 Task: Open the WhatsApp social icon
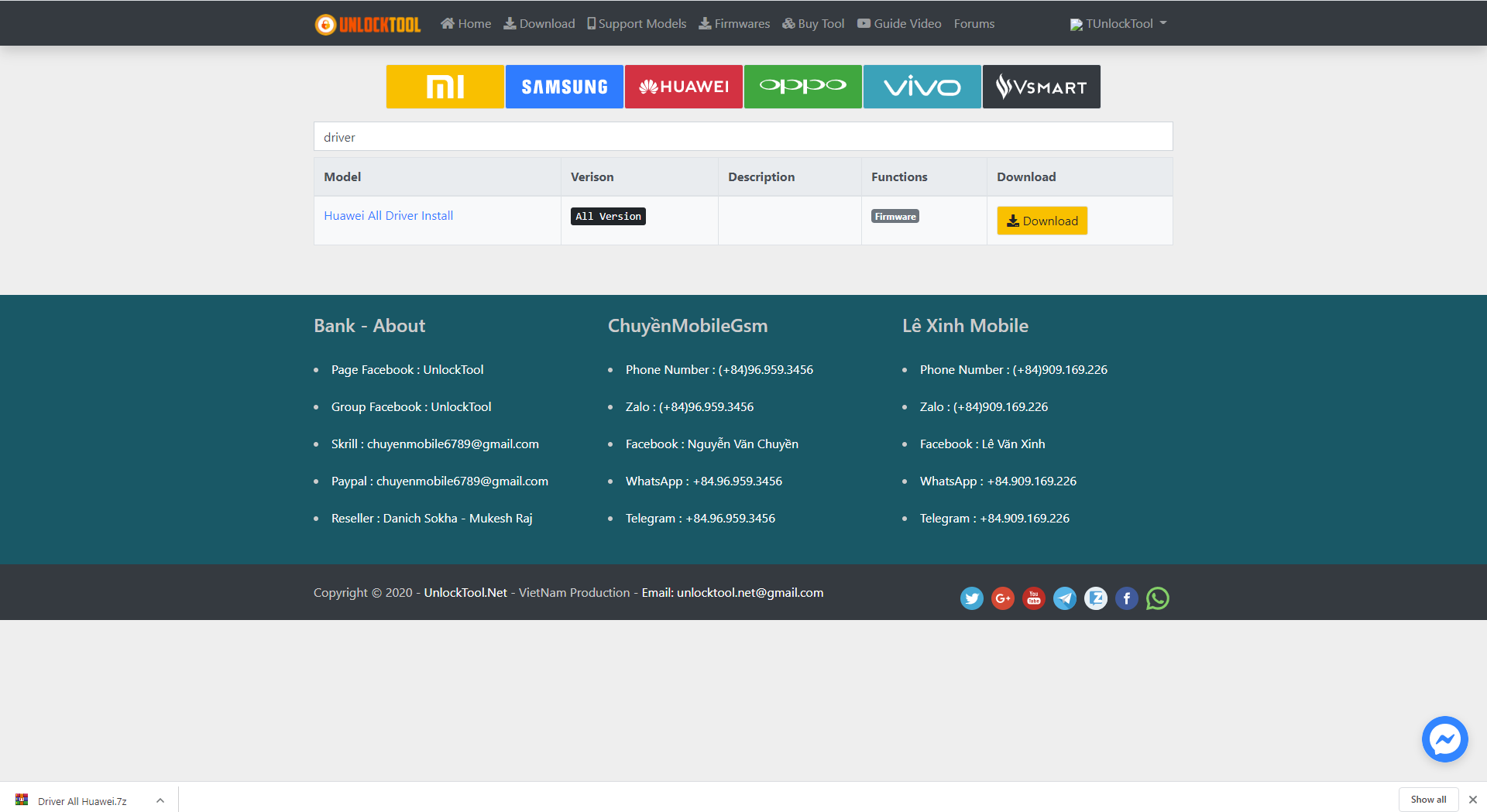pyautogui.click(x=1158, y=598)
